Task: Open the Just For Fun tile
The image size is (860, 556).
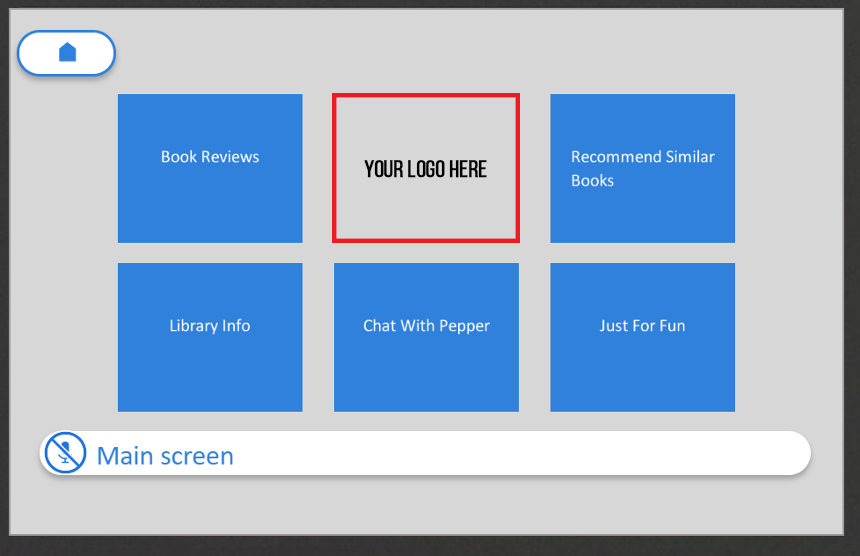Action: (642, 337)
